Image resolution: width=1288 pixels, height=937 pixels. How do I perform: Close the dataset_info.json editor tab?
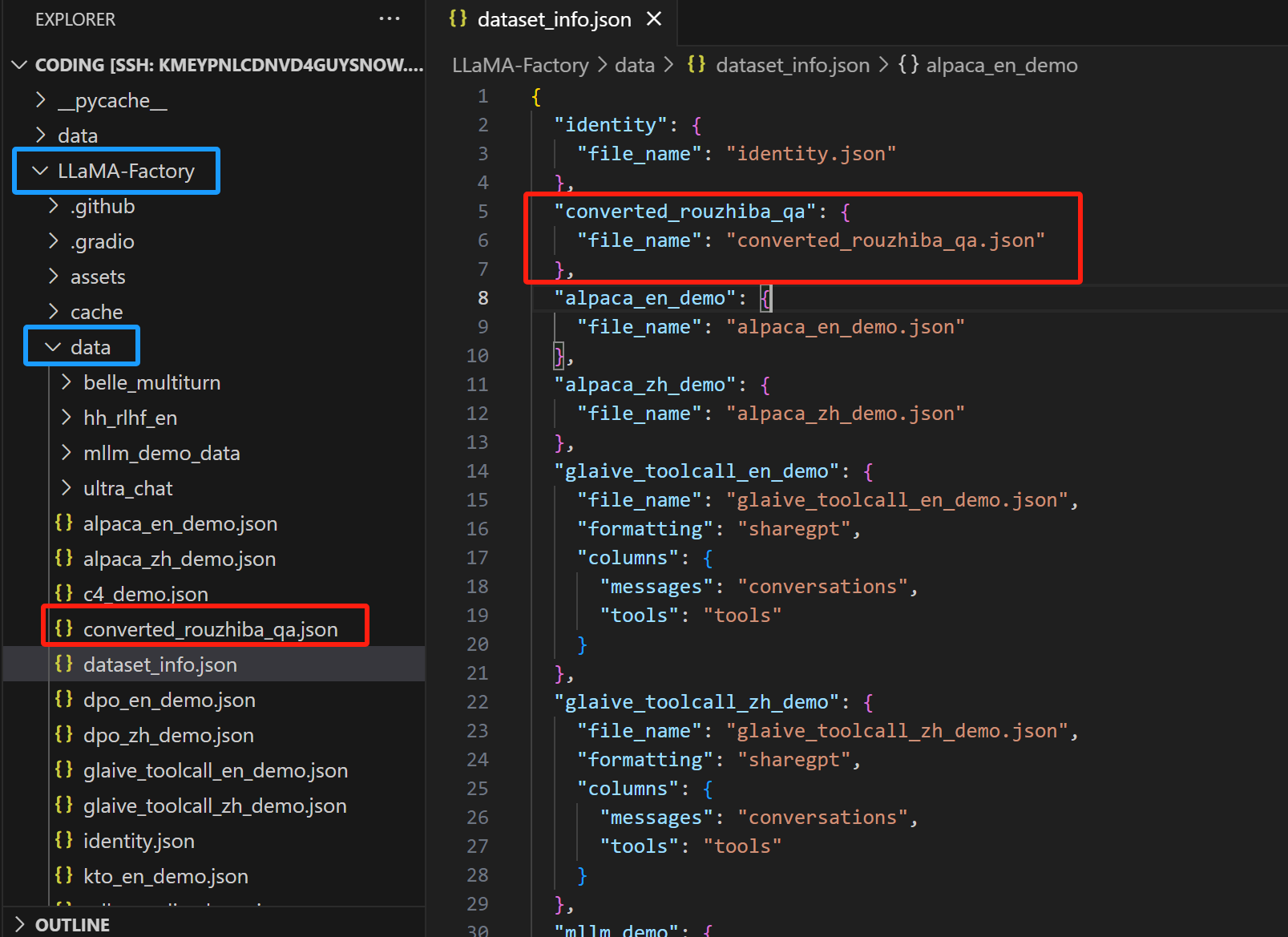654,18
